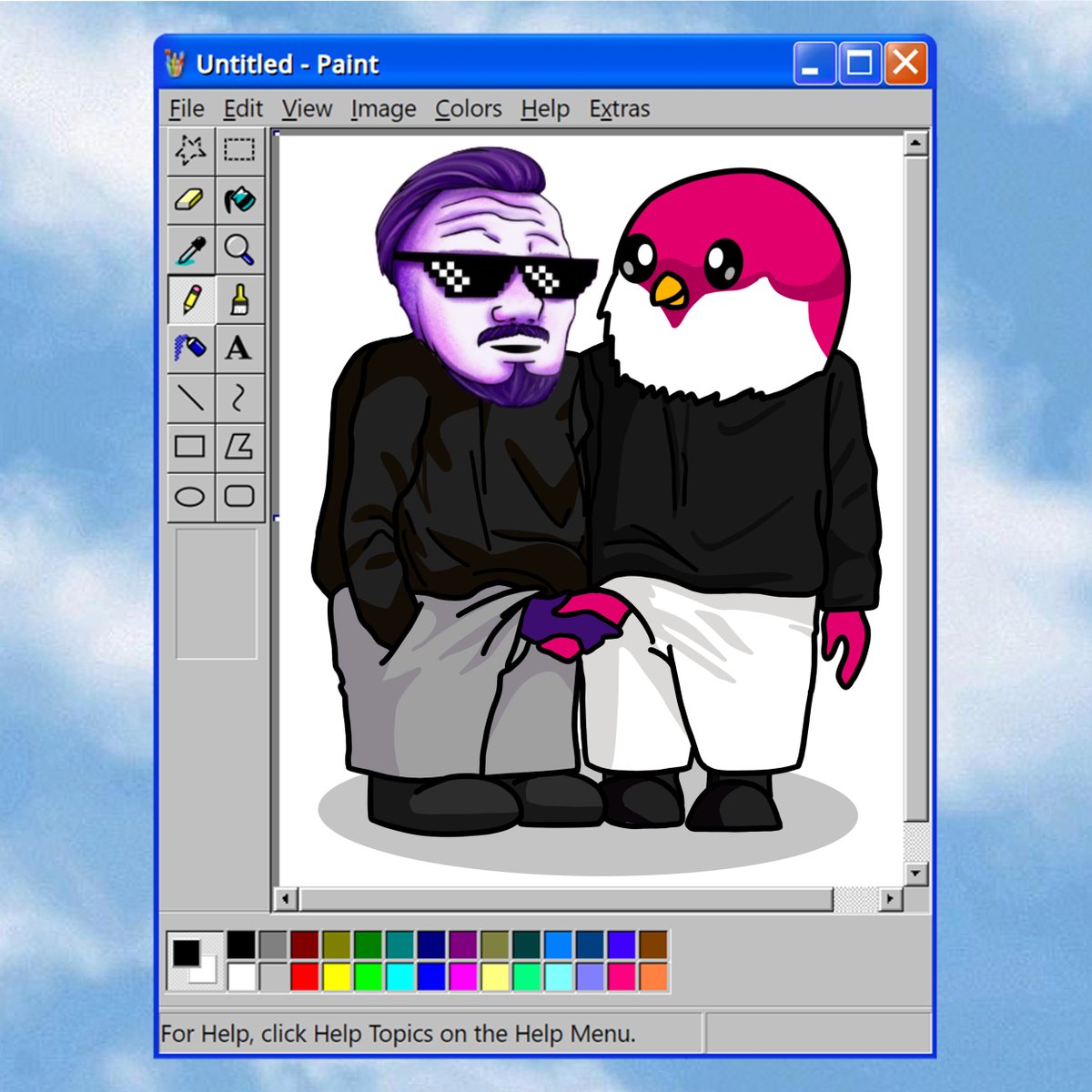
Task: Pick the white swatch in the palette
Action: pos(241,976)
